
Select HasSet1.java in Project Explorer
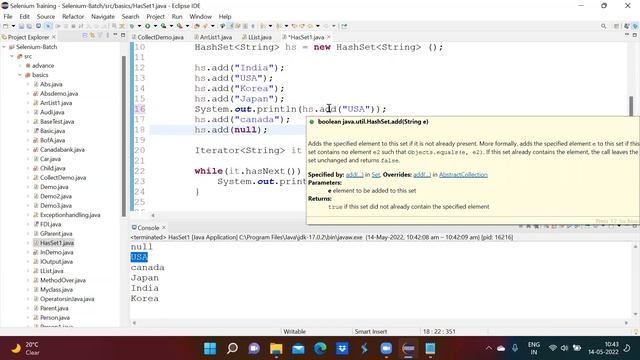(57, 243)
